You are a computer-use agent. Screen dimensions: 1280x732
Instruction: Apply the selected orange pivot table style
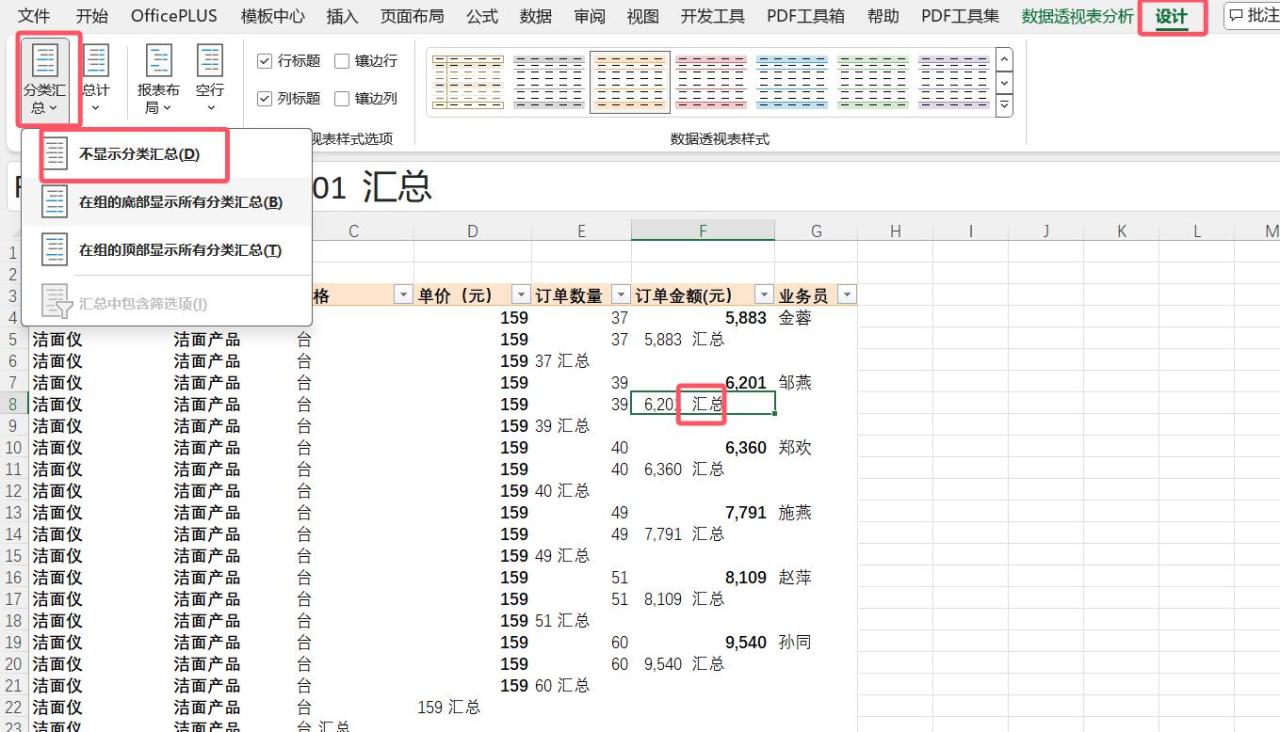(630, 82)
